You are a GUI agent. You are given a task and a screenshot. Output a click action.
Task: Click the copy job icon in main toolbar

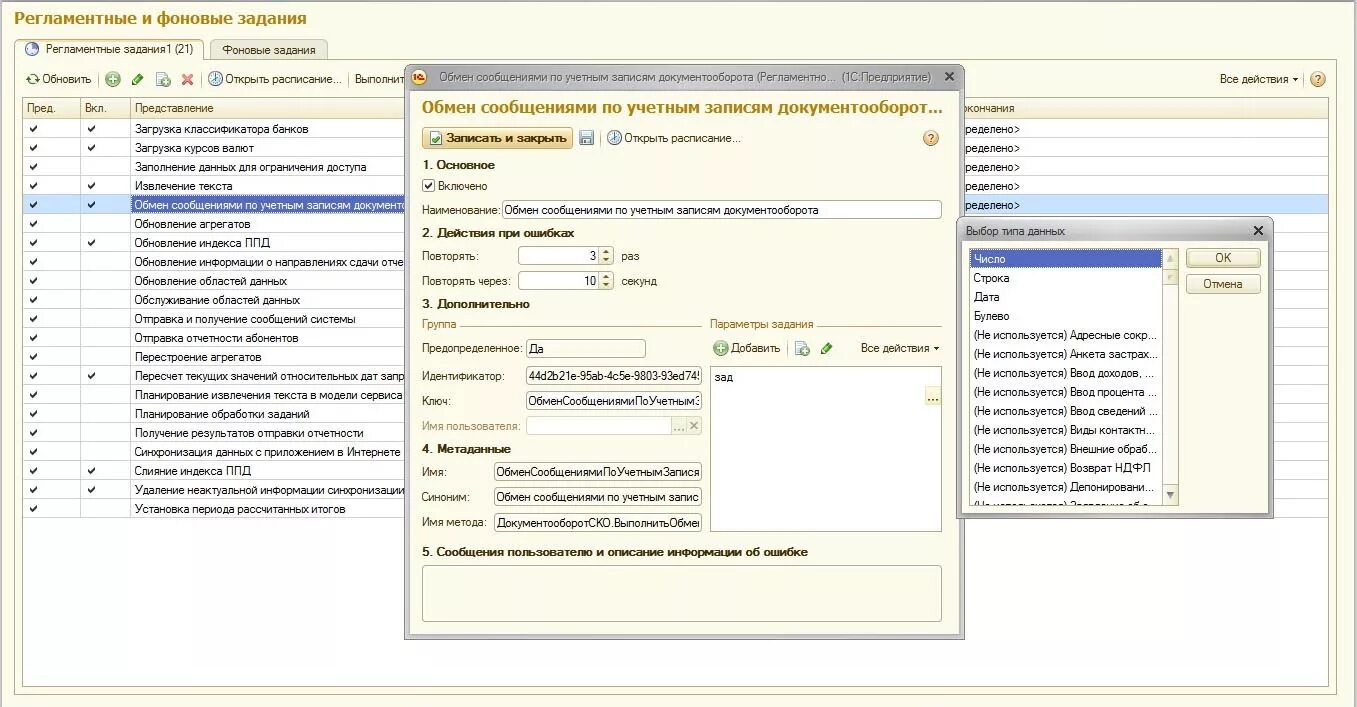point(163,79)
